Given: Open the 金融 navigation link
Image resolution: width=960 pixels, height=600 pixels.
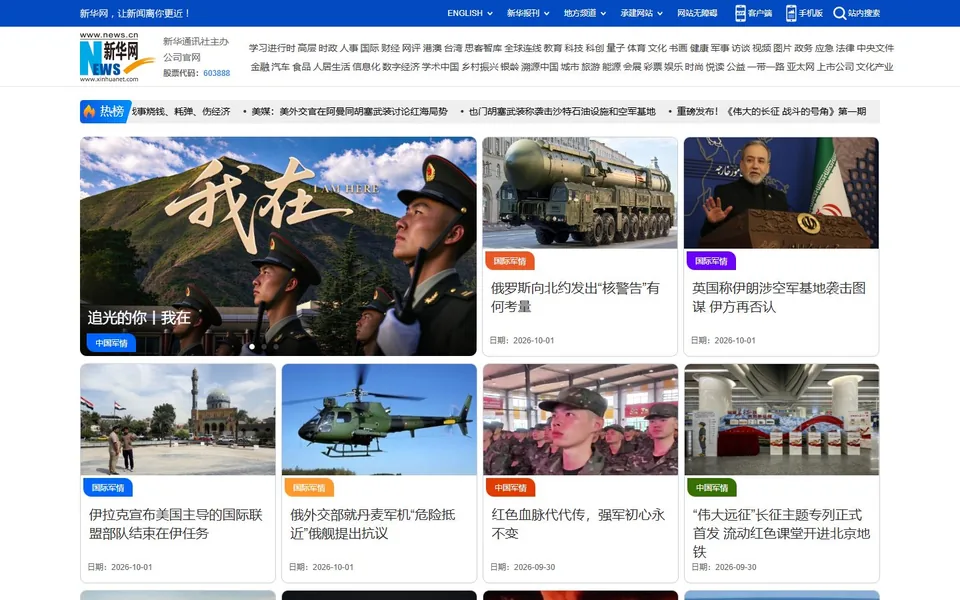Looking at the screenshot, I should coord(260,67).
